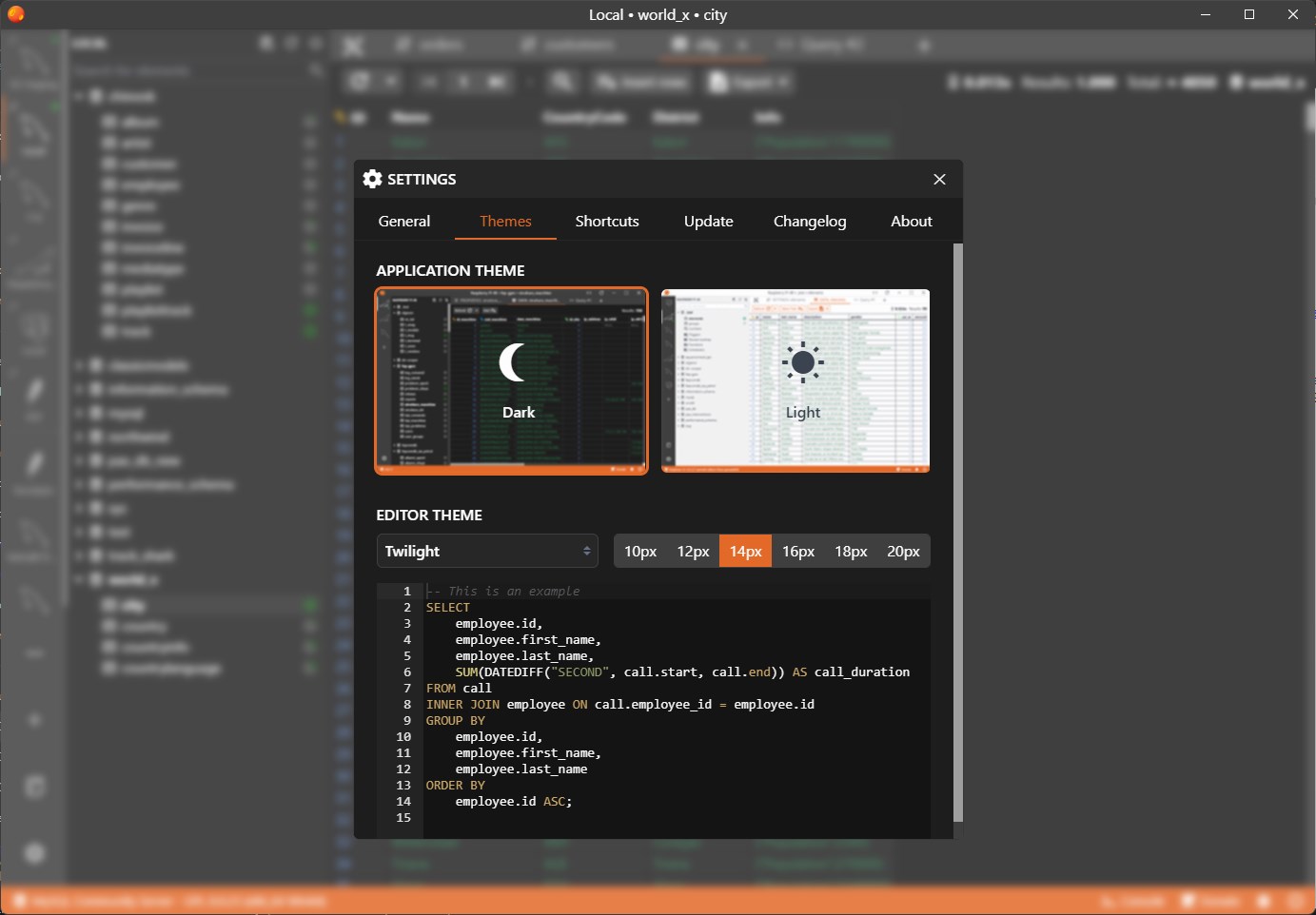
Task: Maximize the Antares application window
Action: [x=1249, y=14]
